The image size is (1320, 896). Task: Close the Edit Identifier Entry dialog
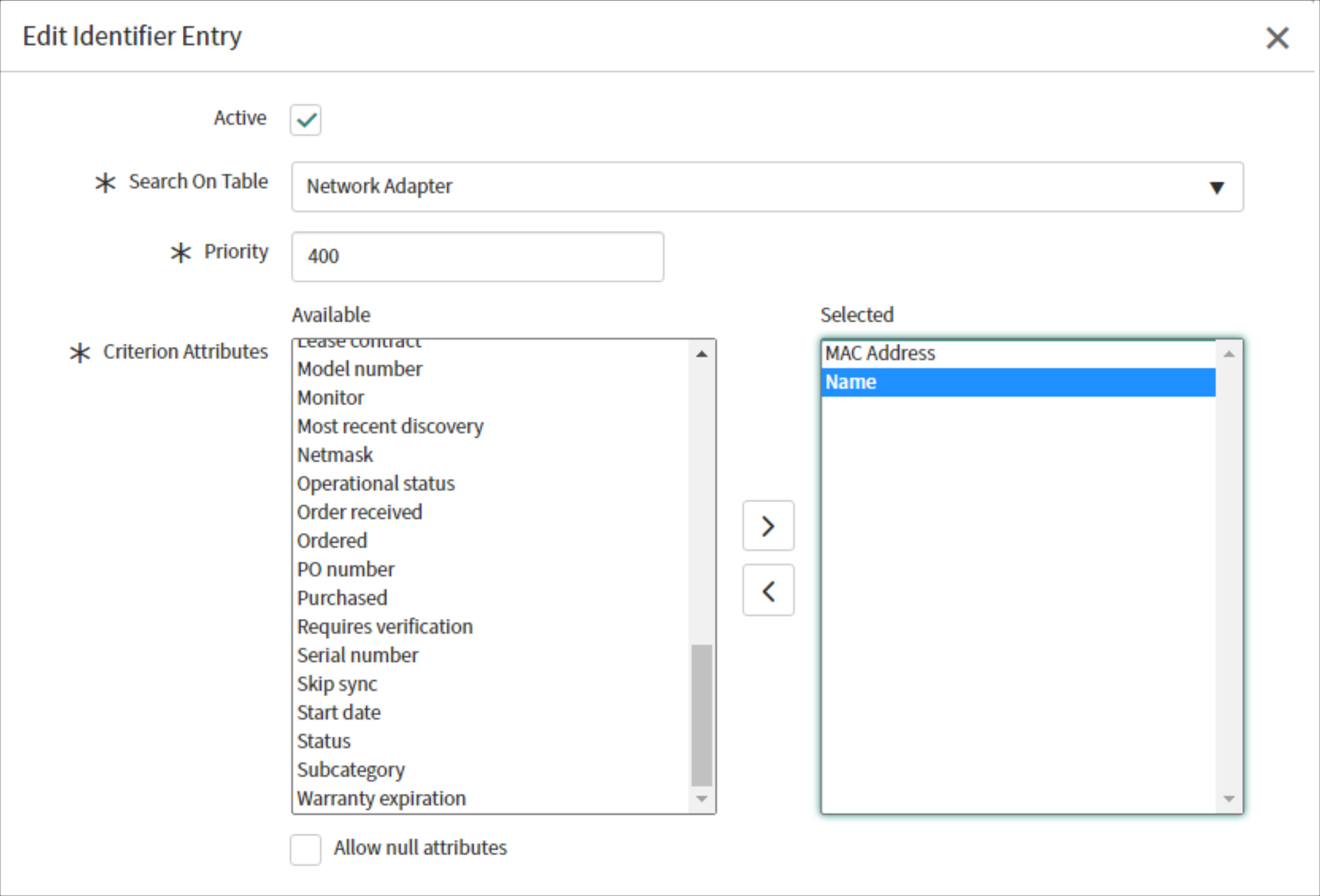tap(1277, 38)
